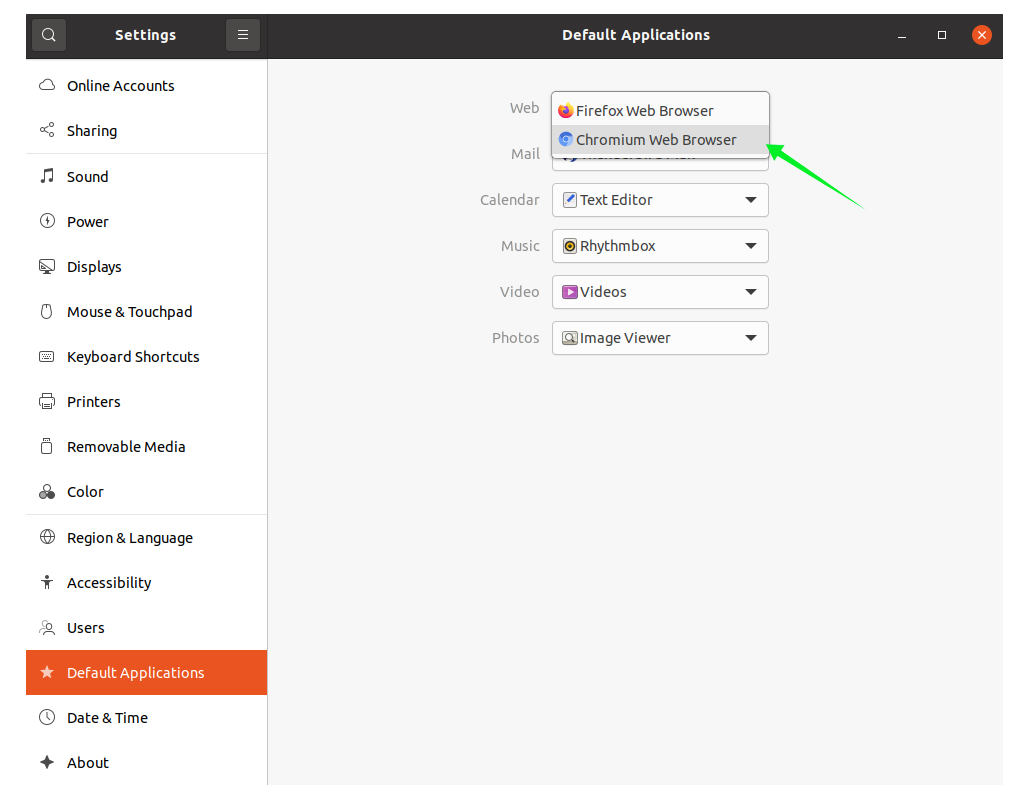Click the 'Mail' field label
This screenshot has height=800, width=1030.
point(526,154)
